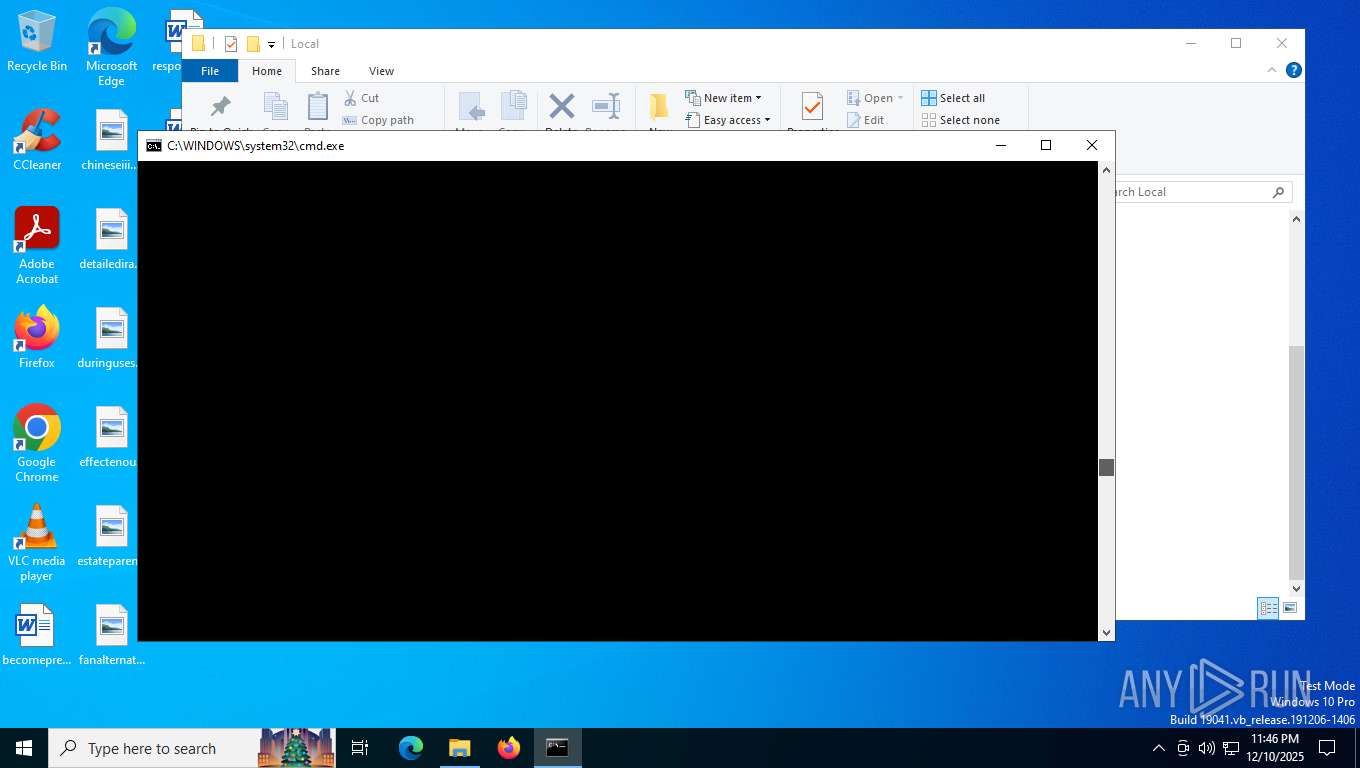Open the File menu in Explorer
This screenshot has width=1360, height=768.
(210, 71)
